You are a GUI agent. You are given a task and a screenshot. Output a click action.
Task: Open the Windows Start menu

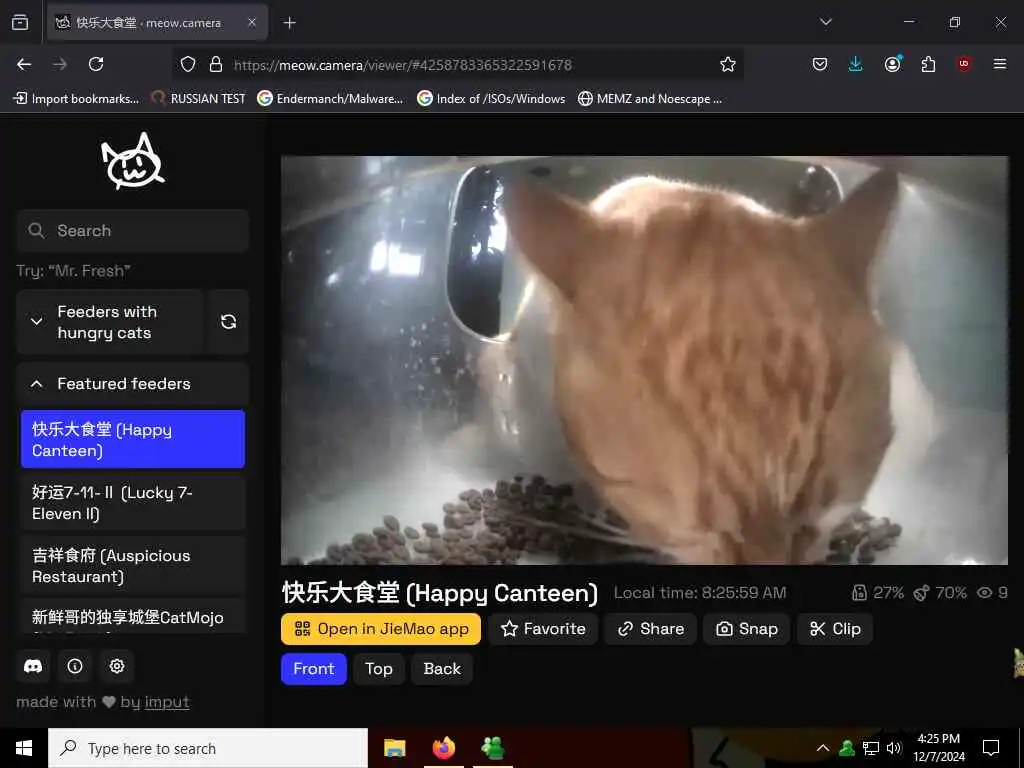(x=24, y=748)
